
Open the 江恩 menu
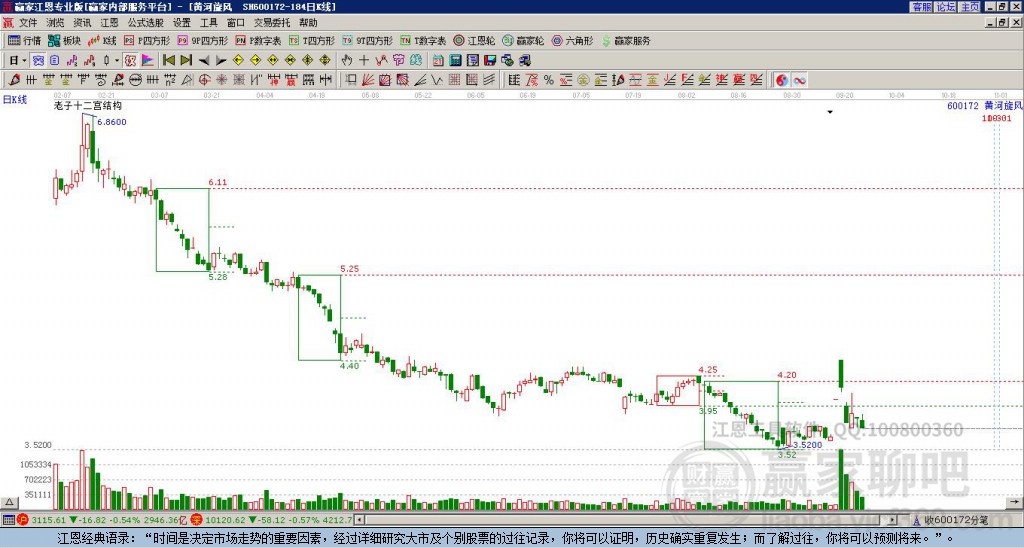coord(109,23)
